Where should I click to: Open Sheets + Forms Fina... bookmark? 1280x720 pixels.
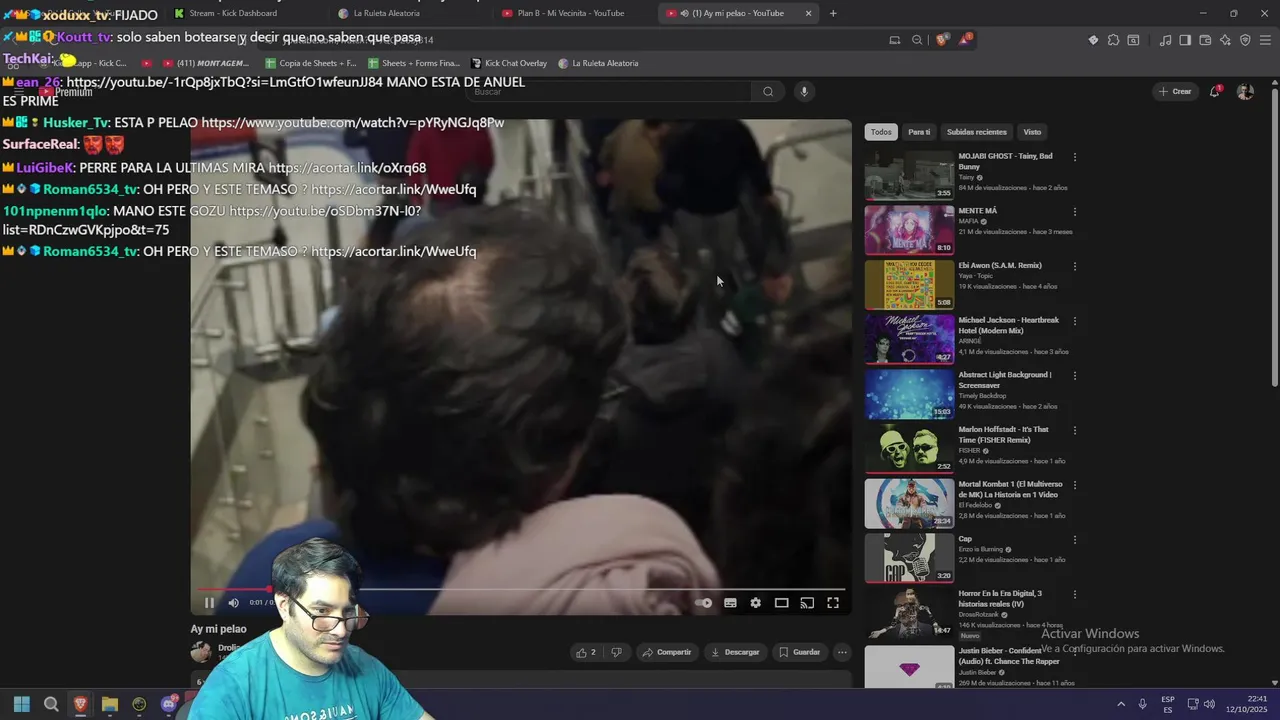(x=413, y=63)
